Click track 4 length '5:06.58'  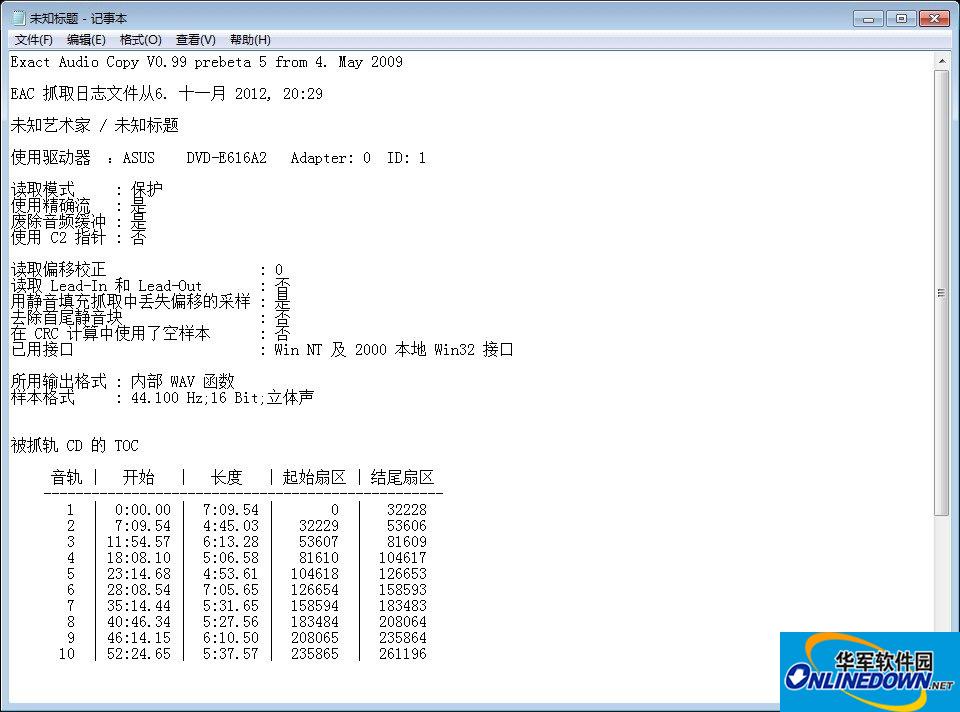pyautogui.click(x=231, y=558)
